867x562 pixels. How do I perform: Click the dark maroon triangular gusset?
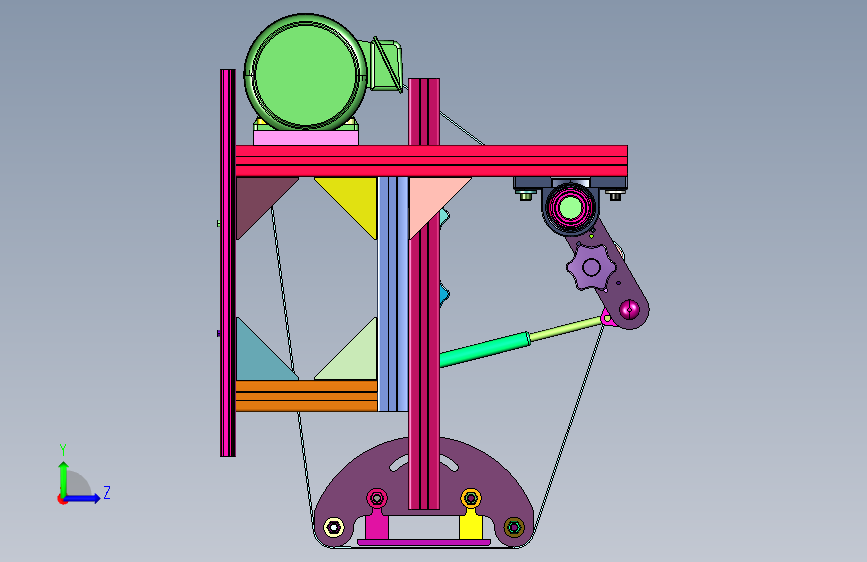coord(259,199)
